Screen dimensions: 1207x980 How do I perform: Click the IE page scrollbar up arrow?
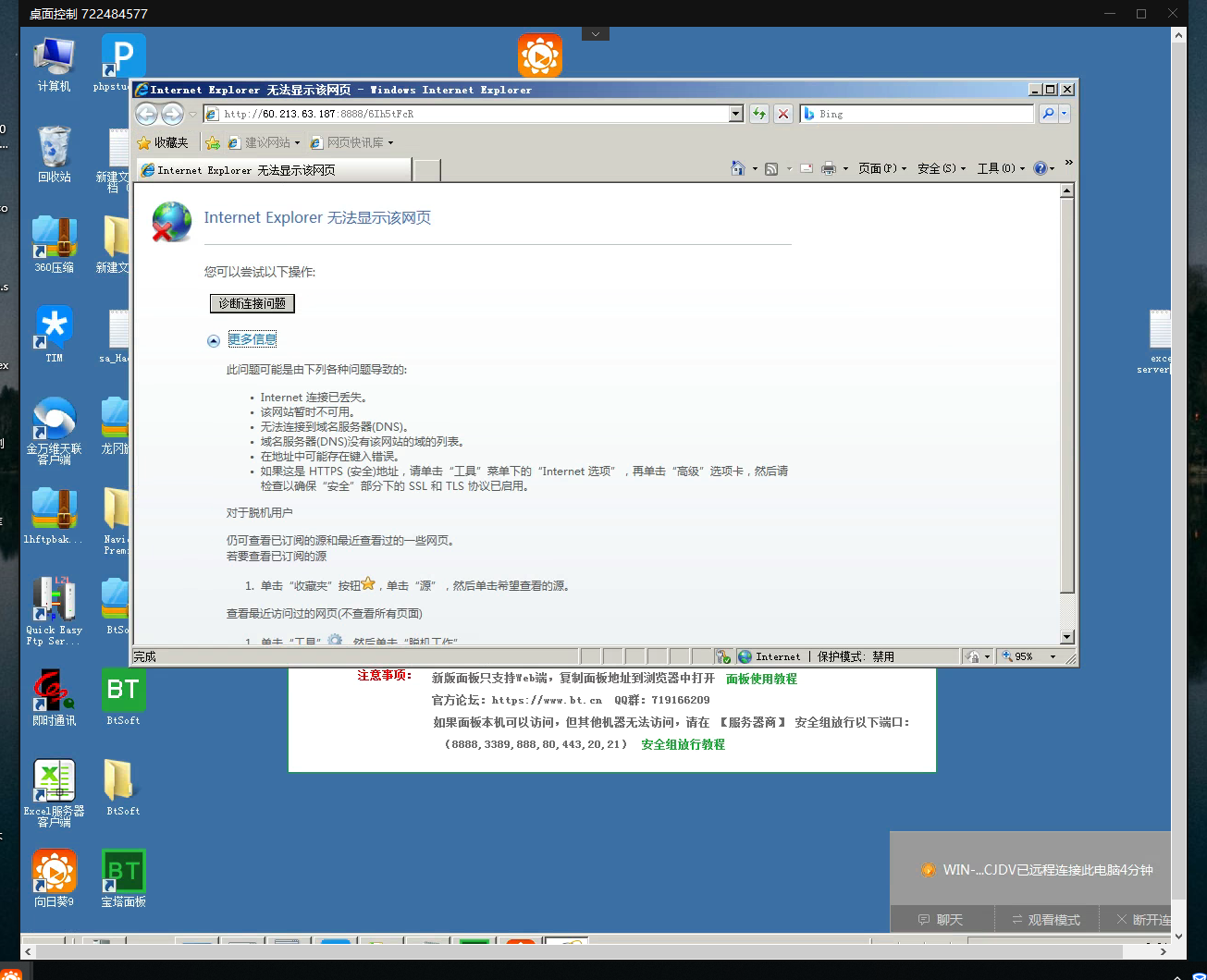point(1066,190)
